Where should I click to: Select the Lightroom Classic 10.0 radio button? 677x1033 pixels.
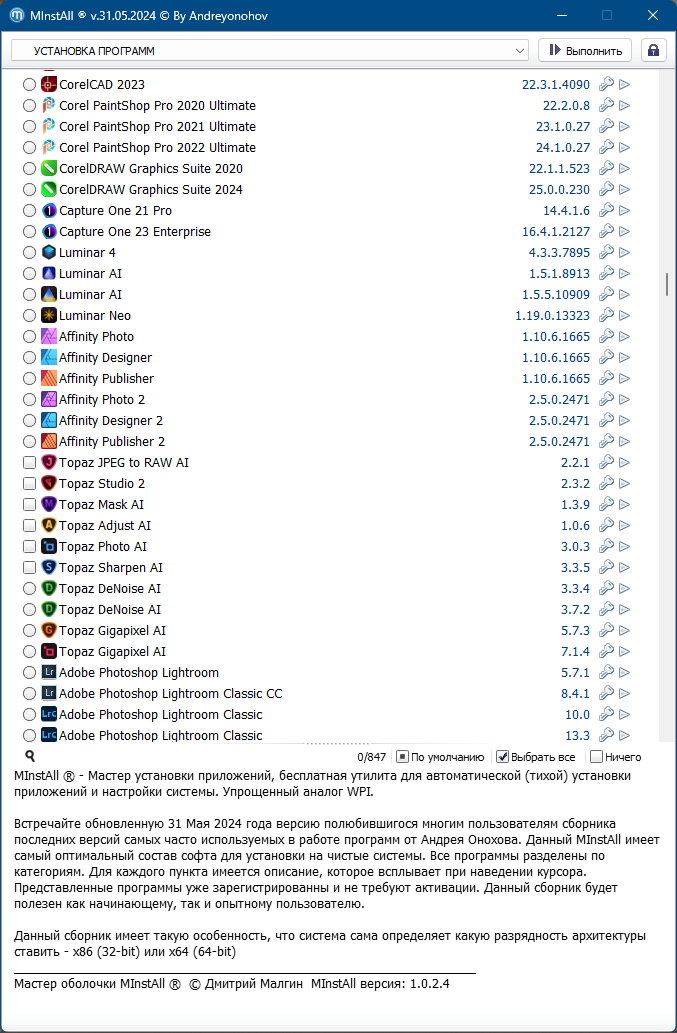point(29,715)
